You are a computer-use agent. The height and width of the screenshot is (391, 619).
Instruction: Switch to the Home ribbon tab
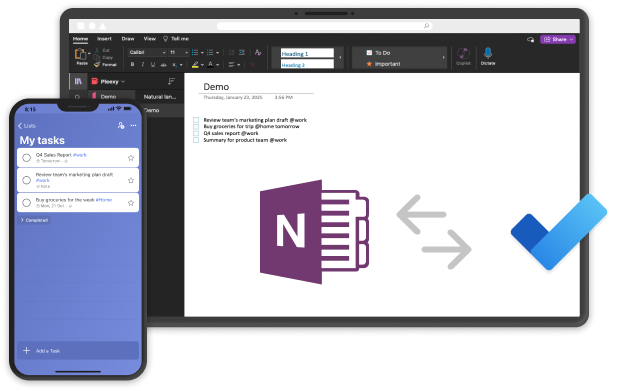pyautogui.click(x=81, y=39)
